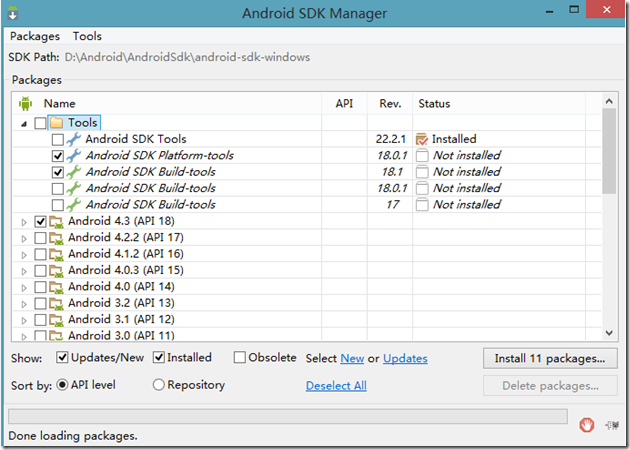Screen dimensions: 630x450
Task: Check the Android 4.2.2 (API 17) checkbox
Action: [40, 238]
